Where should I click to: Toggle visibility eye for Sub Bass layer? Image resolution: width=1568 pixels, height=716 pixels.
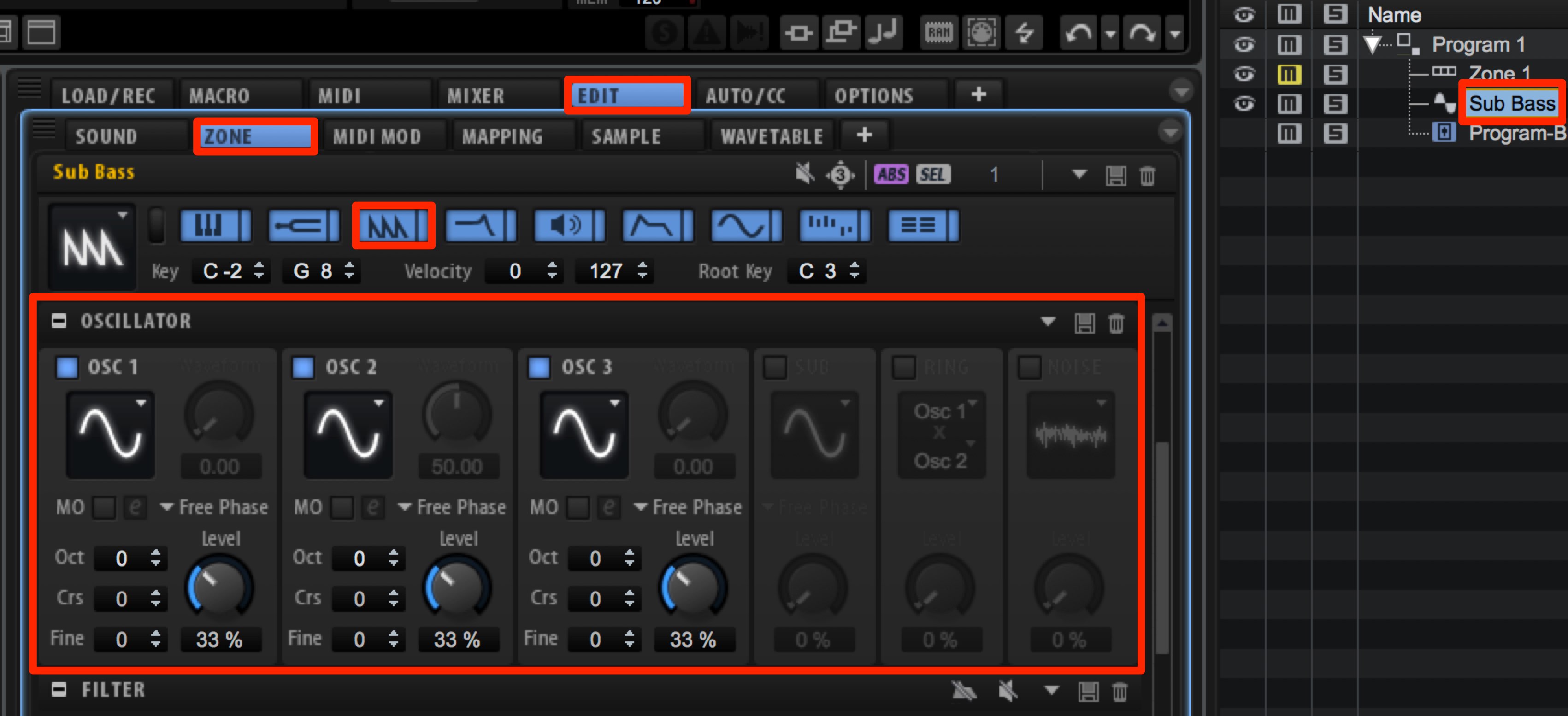point(1244,104)
